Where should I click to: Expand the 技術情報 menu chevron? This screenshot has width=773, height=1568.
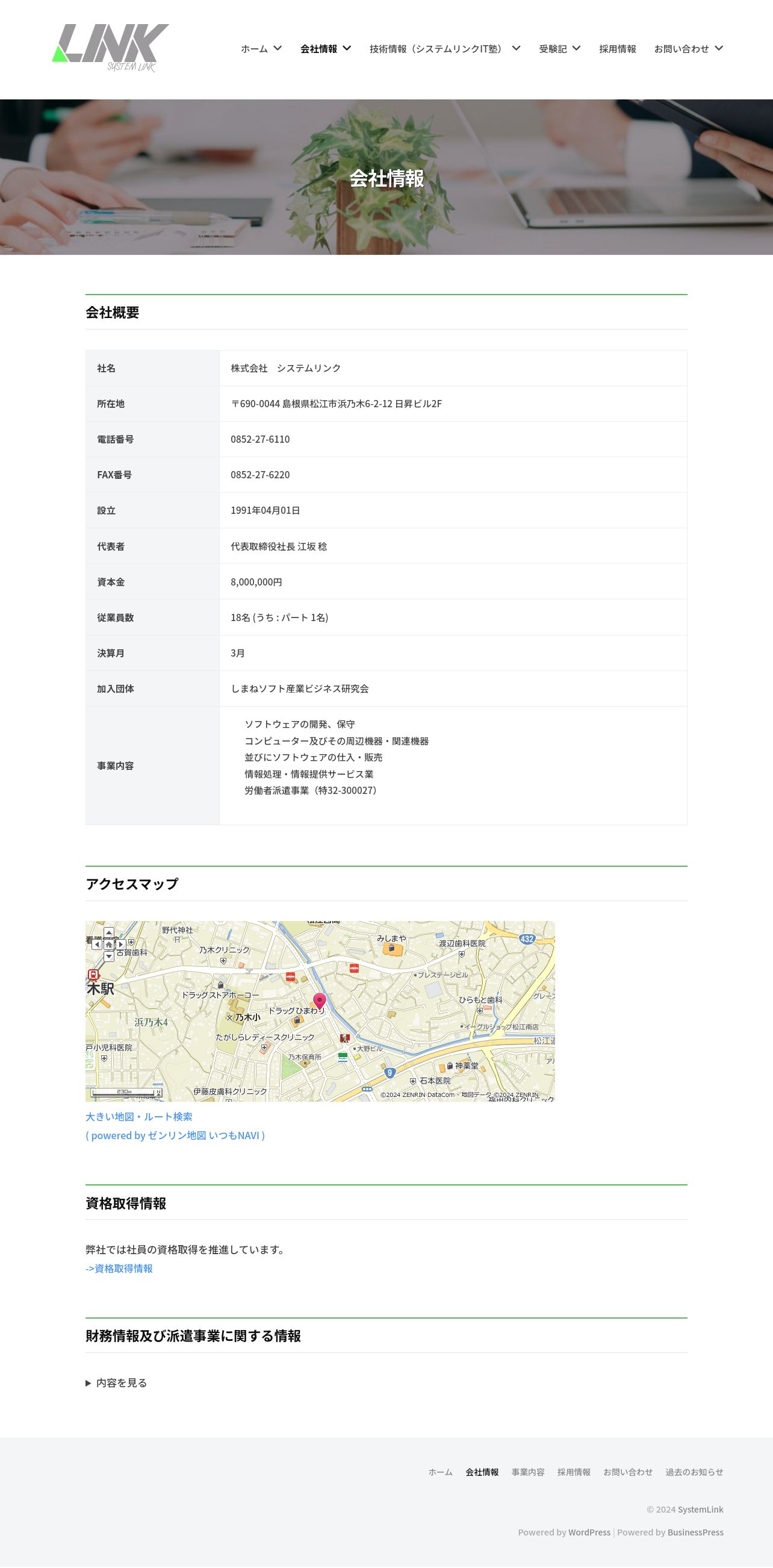[x=516, y=48]
